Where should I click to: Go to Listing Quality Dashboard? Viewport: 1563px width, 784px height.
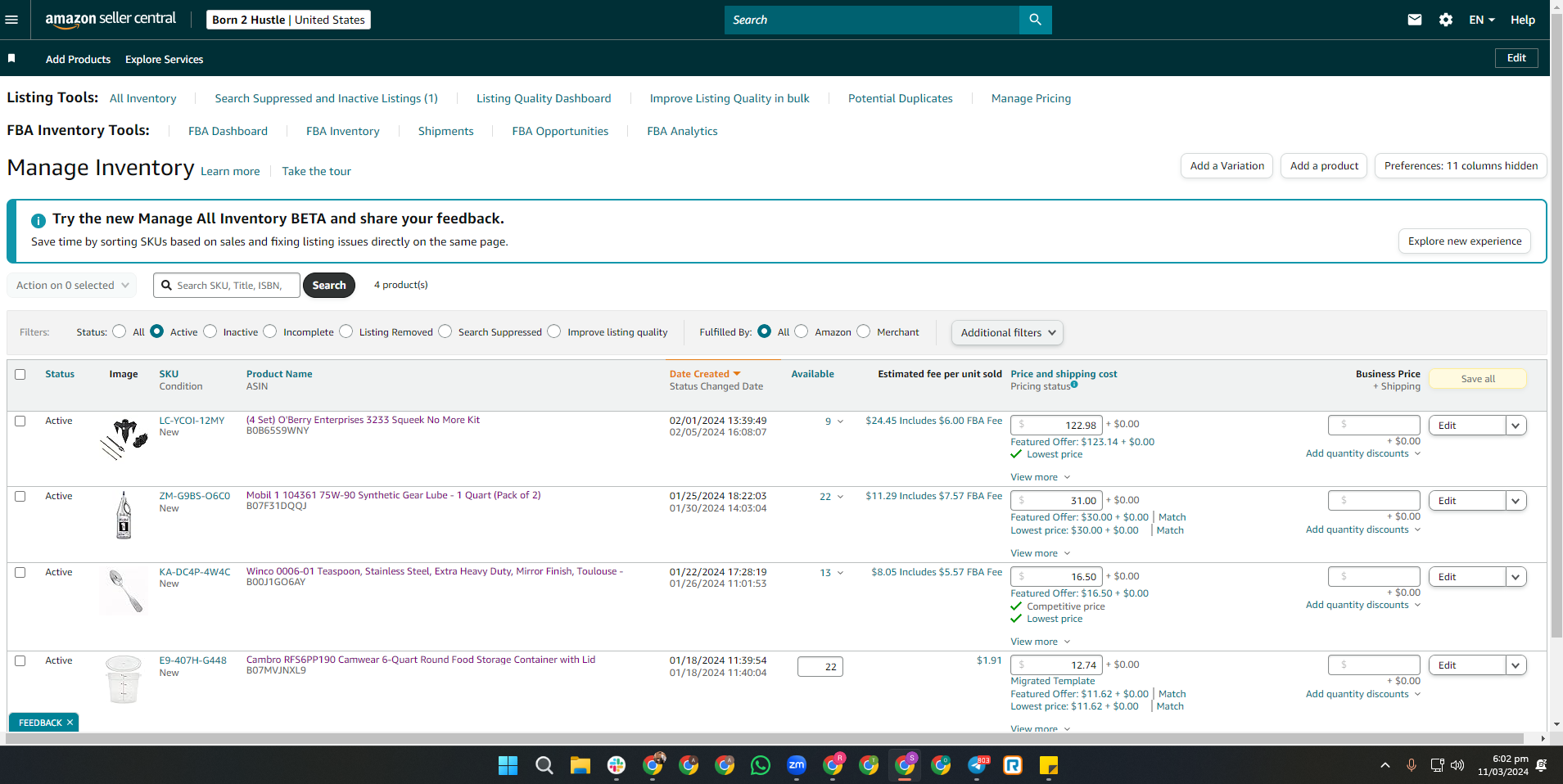(x=544, y=98)
